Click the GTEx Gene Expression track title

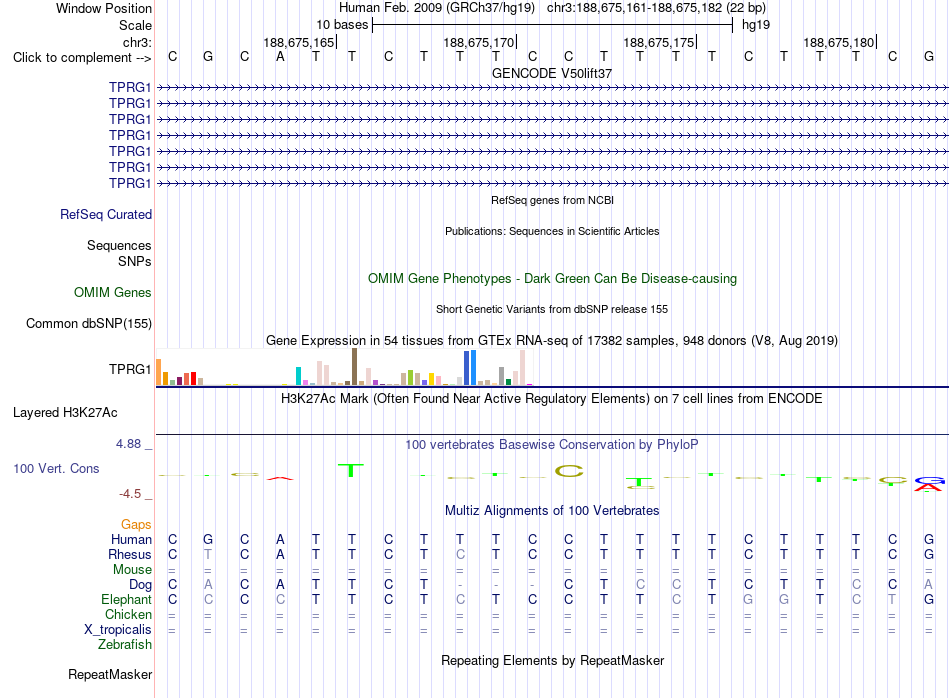[x=552, y=341]
